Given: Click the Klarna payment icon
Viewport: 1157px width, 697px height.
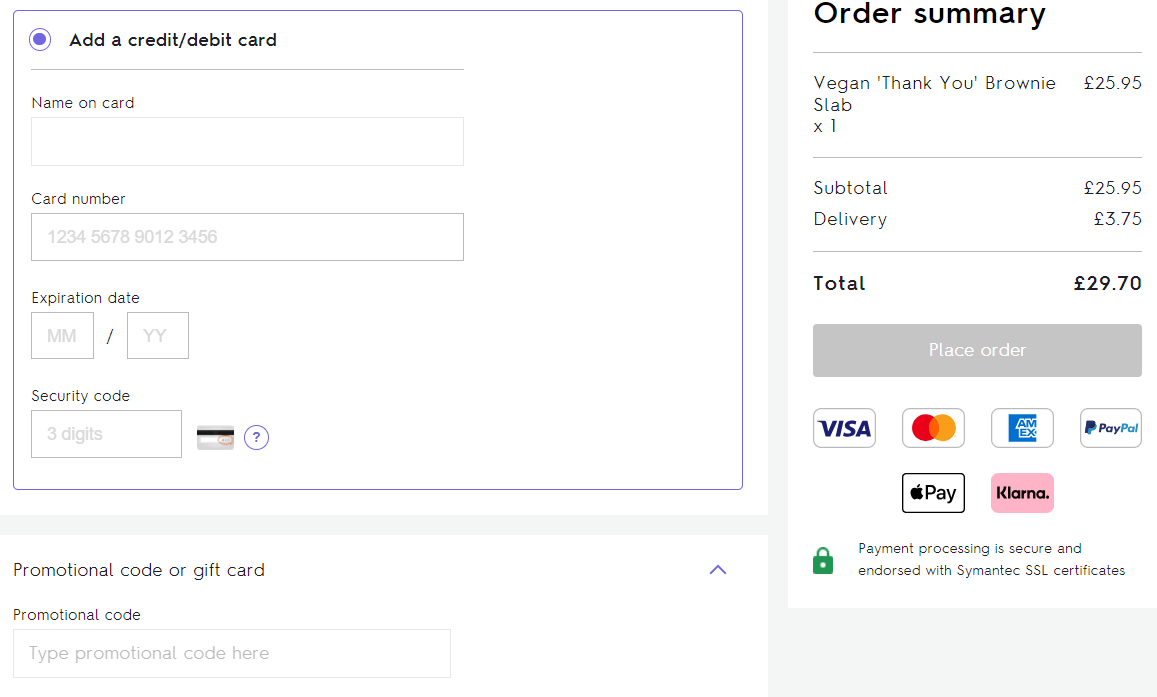Looking at the screenshot, I should click(1022, 492).
